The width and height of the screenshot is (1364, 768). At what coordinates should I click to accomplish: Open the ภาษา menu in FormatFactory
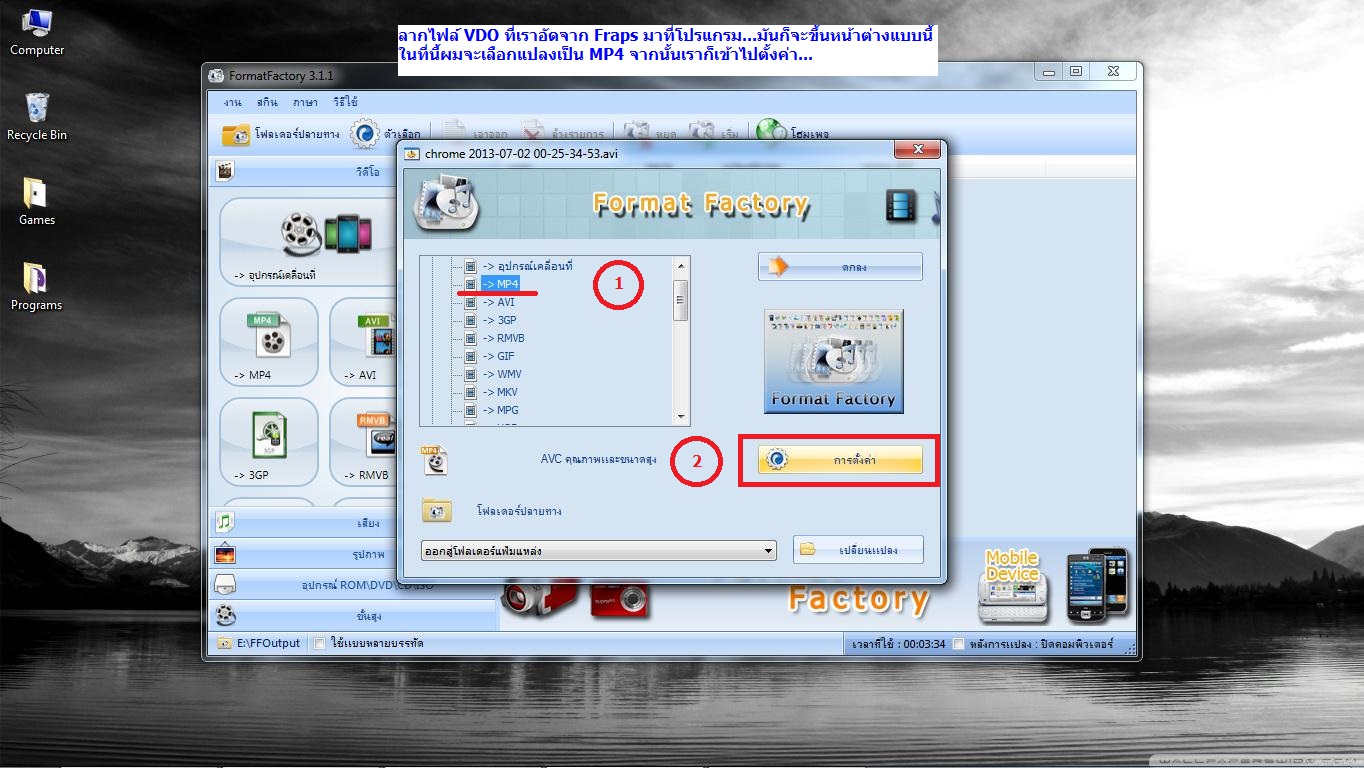[x=305, y=102]
